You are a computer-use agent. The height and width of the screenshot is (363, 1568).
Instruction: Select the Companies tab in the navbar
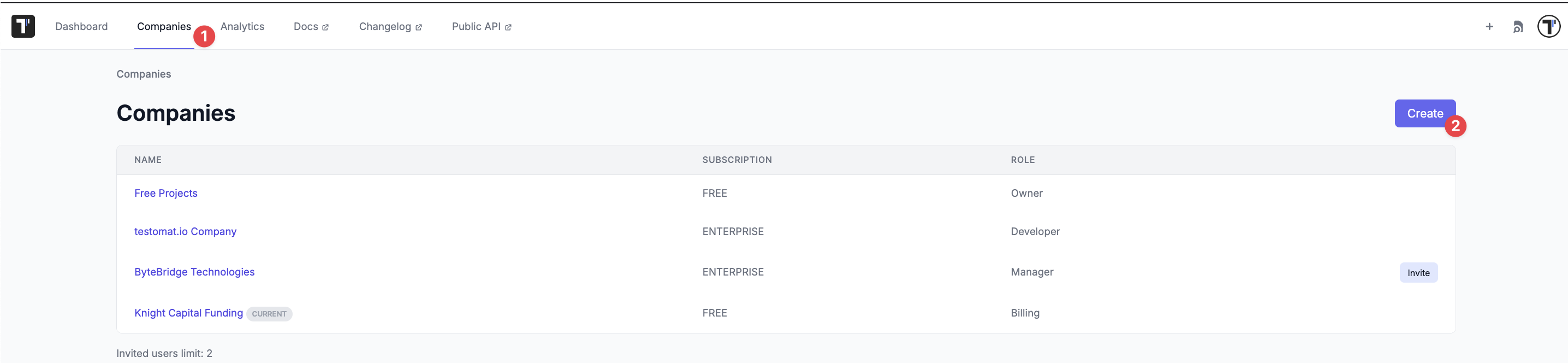tap(164, 26)
